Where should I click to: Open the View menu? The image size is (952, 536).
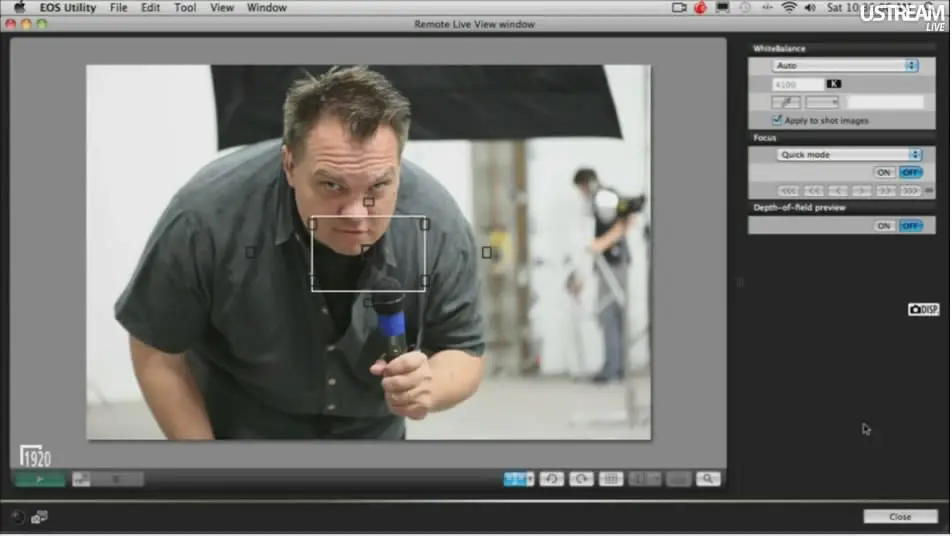tap(222, 8)
